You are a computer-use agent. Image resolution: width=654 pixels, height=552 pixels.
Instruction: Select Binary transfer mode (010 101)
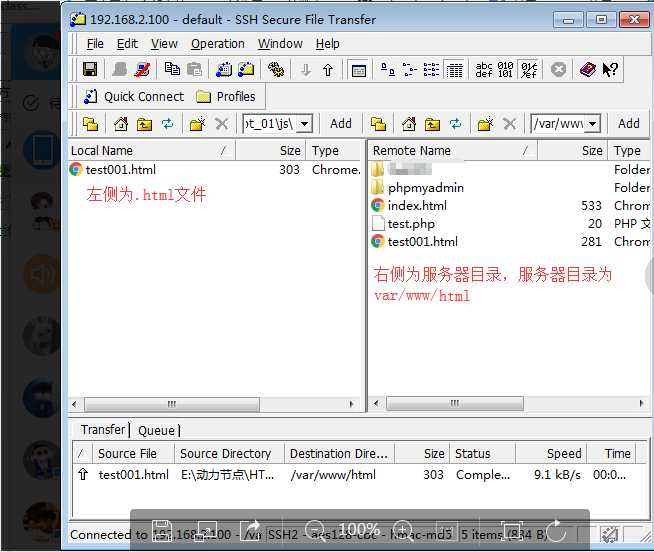(506, 69)
